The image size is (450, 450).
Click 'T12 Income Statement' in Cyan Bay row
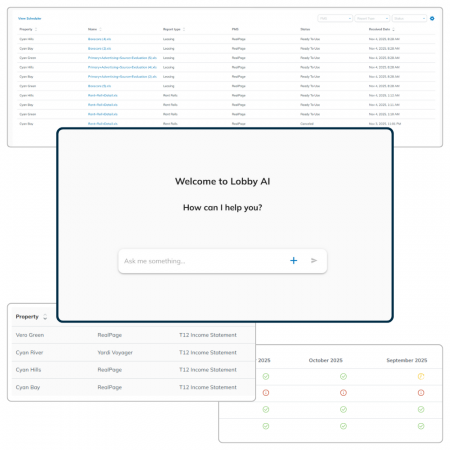(x=208, y=387)
